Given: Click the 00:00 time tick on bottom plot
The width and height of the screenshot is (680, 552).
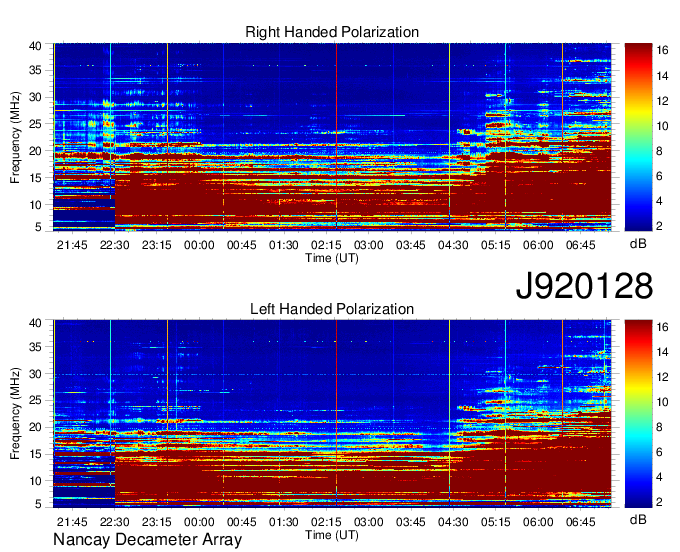Looking at the screenshot, I should pyautogui.click(x=199, y=522).
